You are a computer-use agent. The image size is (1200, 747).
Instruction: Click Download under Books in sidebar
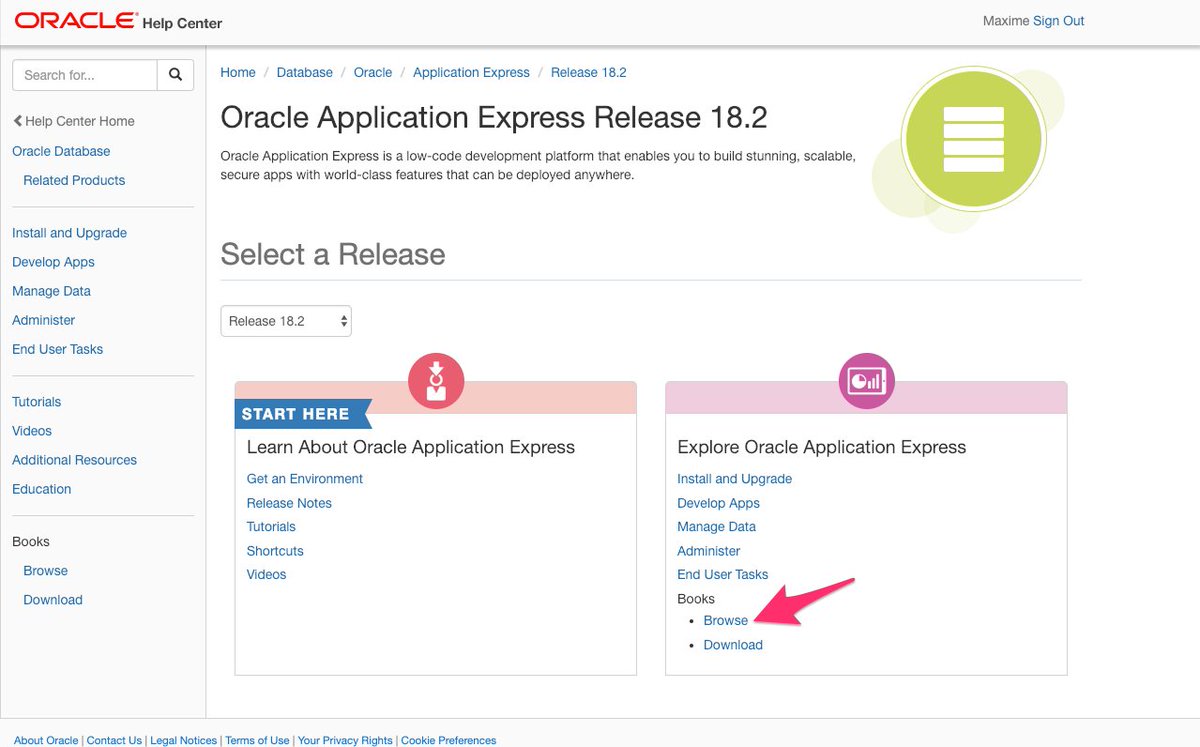pyautogui.click(x=53, y=600)
